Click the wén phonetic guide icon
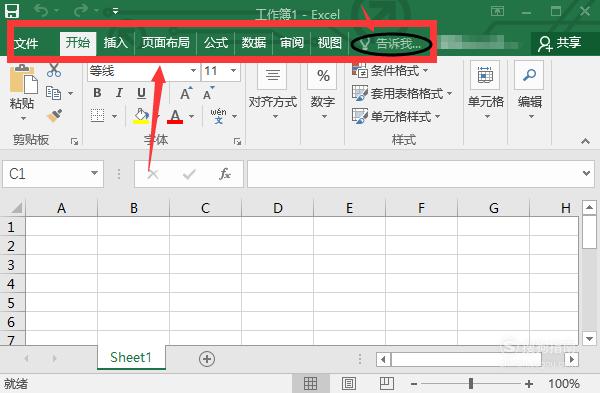 coord(218,116)
